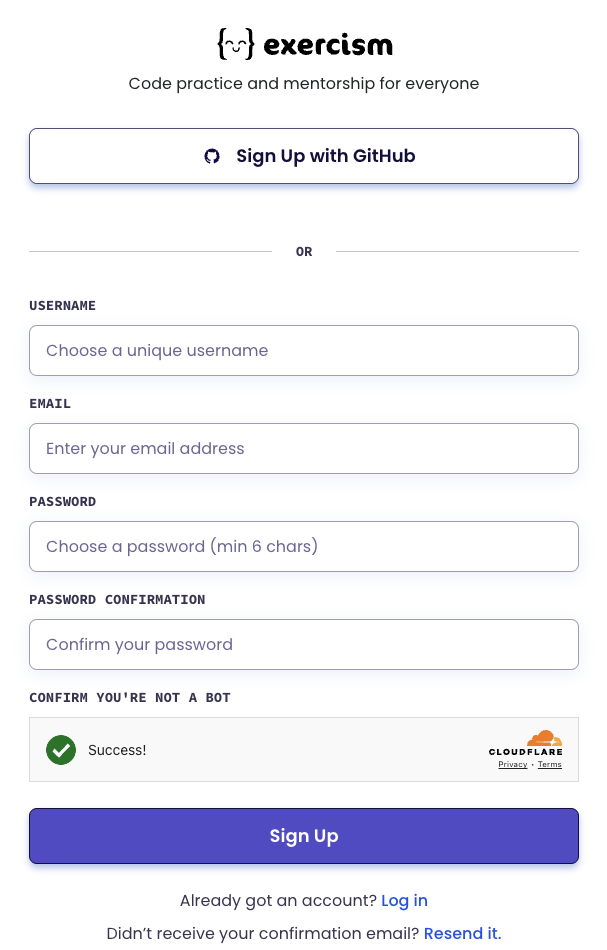607x950 pixels.
Task: Click the OR divider text
Action: (x=304, y=251)
